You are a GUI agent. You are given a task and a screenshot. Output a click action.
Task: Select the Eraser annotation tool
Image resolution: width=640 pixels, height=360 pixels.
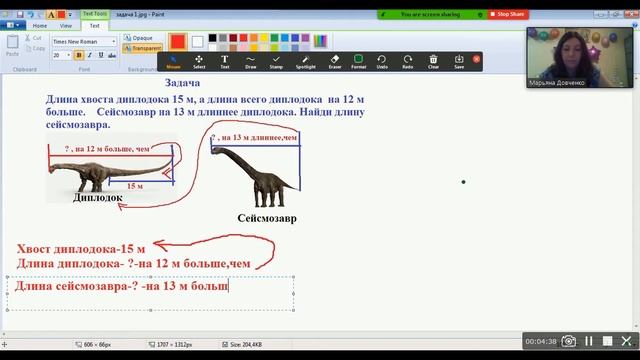(335, 62)
